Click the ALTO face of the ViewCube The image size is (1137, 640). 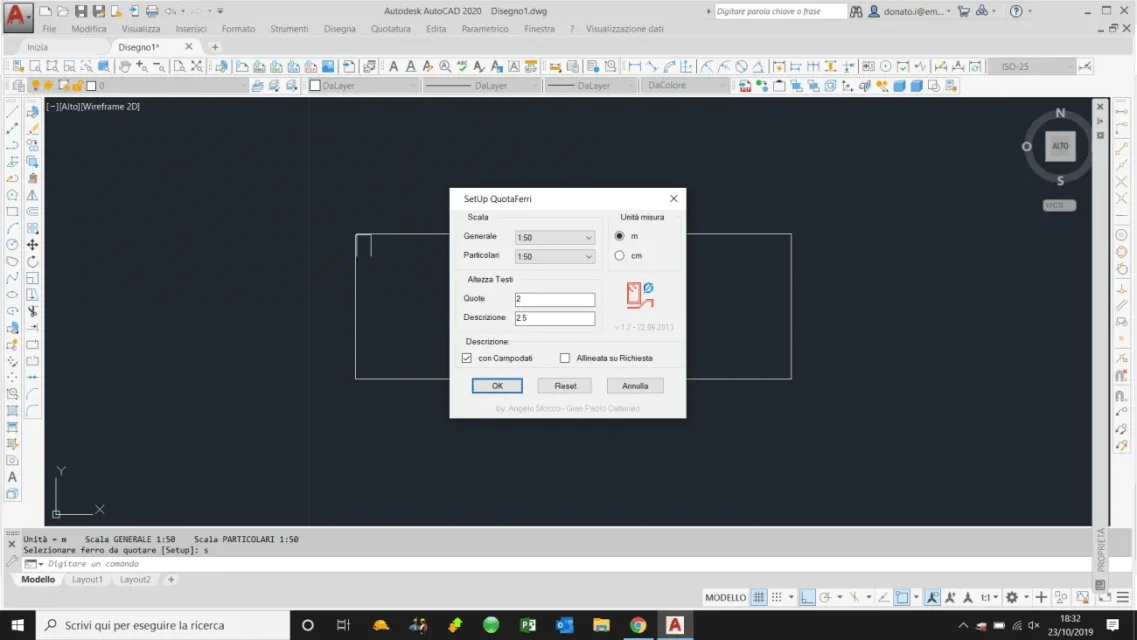pyautogui.click(x=1060, y=146)
